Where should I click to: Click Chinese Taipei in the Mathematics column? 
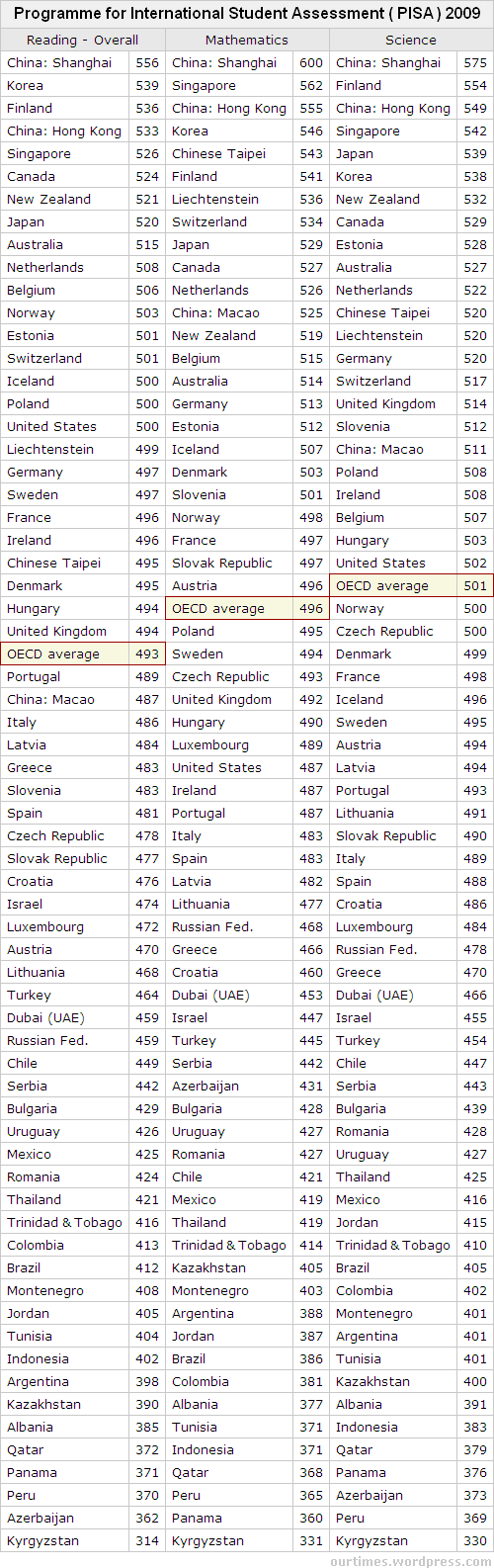[218, 153]
